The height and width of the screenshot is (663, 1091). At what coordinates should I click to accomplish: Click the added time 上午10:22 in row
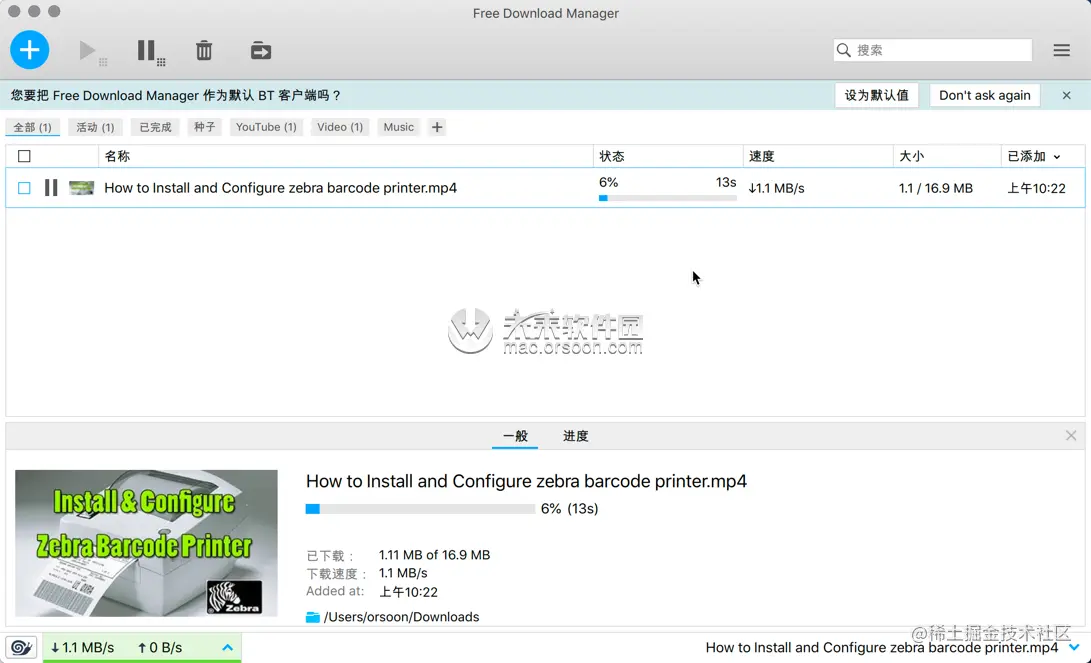point(1036,189)
